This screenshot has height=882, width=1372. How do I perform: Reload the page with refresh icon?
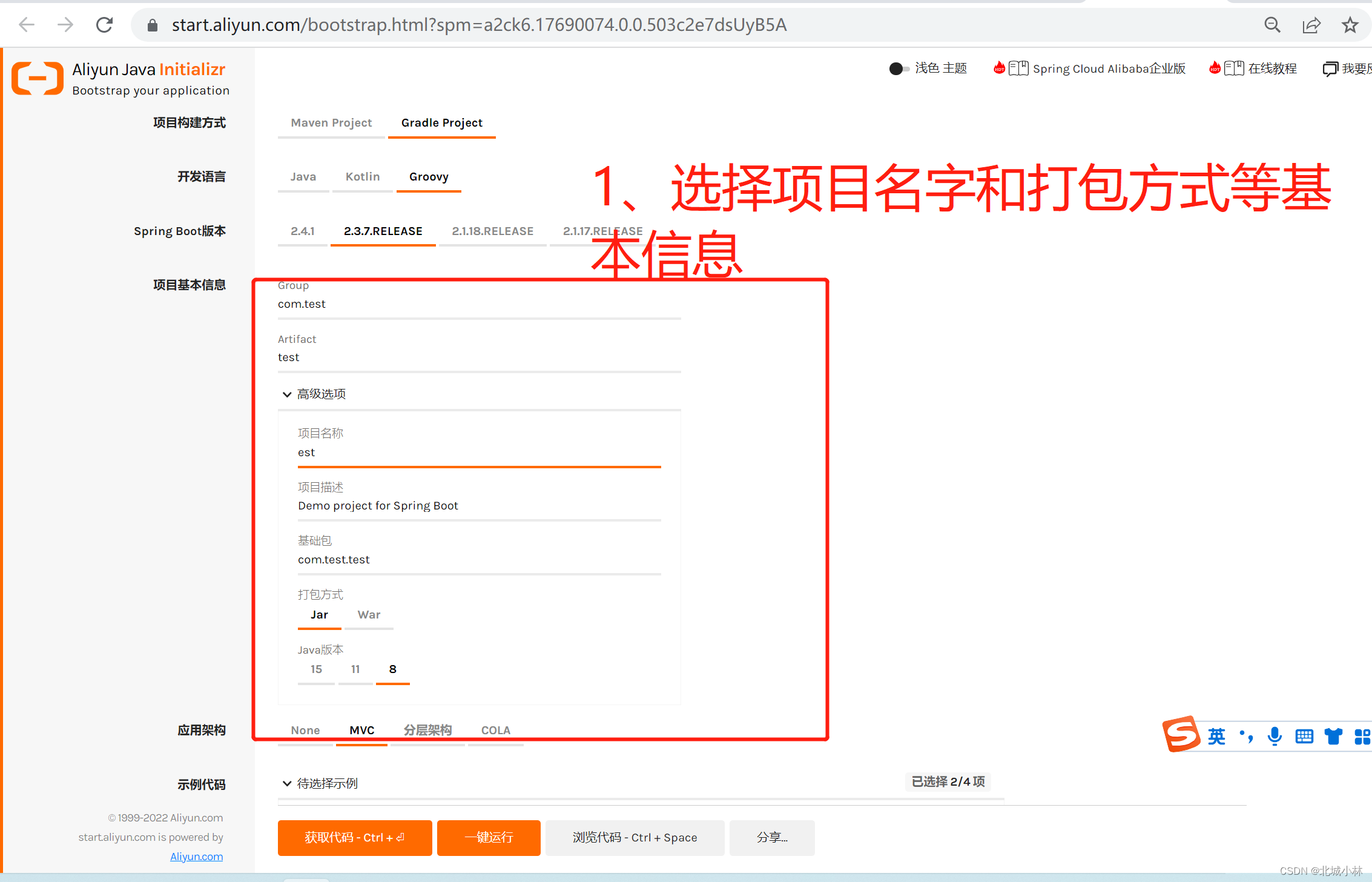(x=104, y=25)
